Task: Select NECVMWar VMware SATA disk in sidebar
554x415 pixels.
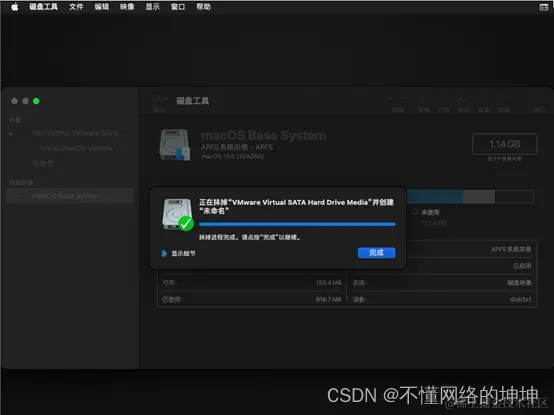Action: 78,133
